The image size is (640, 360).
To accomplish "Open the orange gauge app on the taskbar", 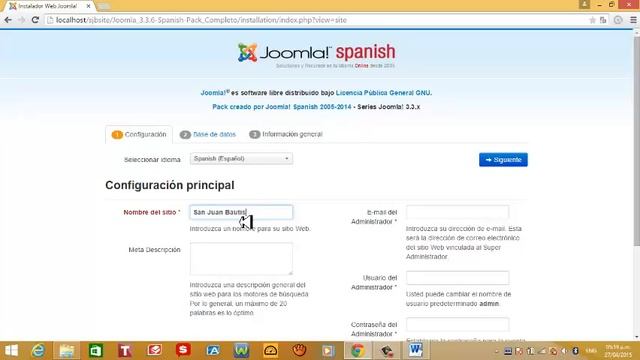I will pos(270,351).
